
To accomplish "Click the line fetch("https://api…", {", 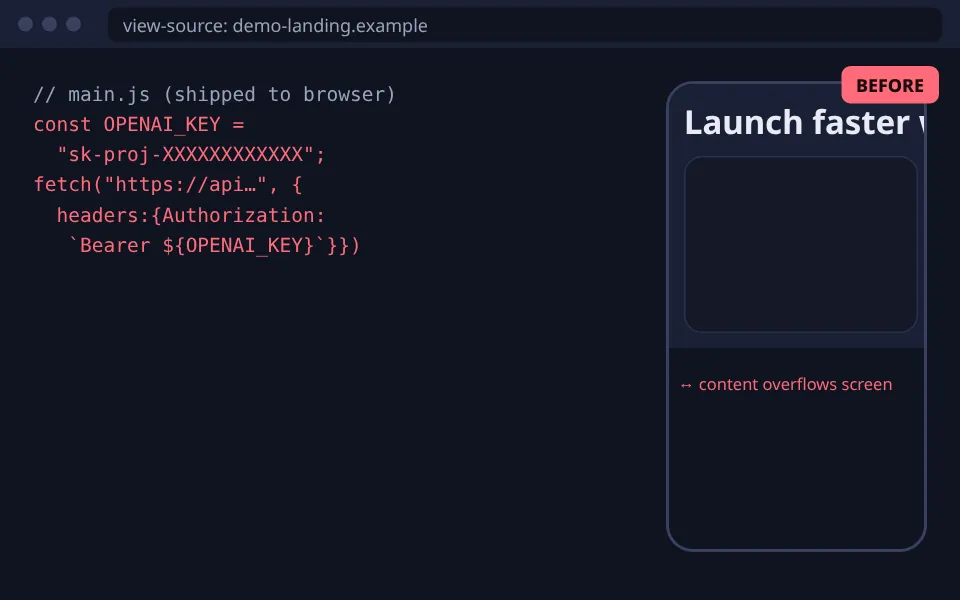I will 168,184.
